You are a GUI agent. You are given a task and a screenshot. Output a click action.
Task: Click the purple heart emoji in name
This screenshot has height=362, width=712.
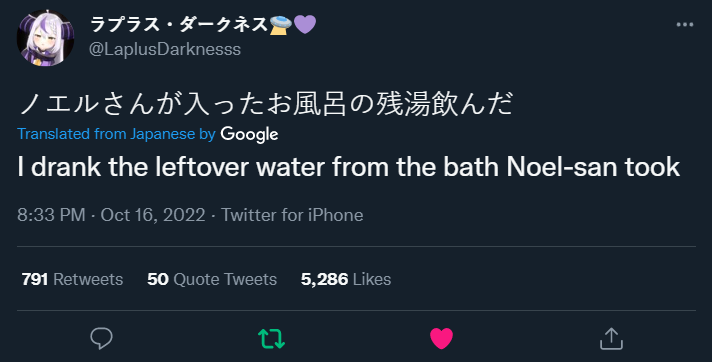pyautogui.click(x=305, y=25)
